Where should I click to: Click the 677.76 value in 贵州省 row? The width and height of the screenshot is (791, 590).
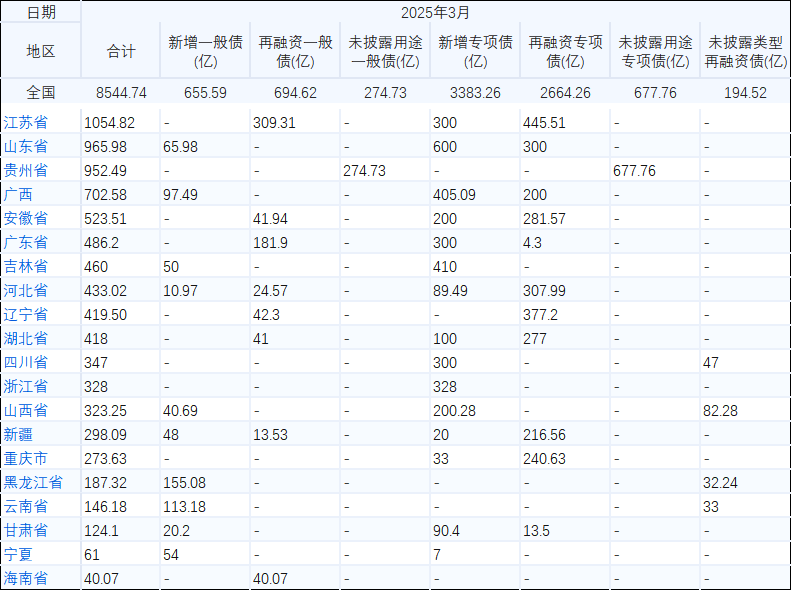[634, 170]
